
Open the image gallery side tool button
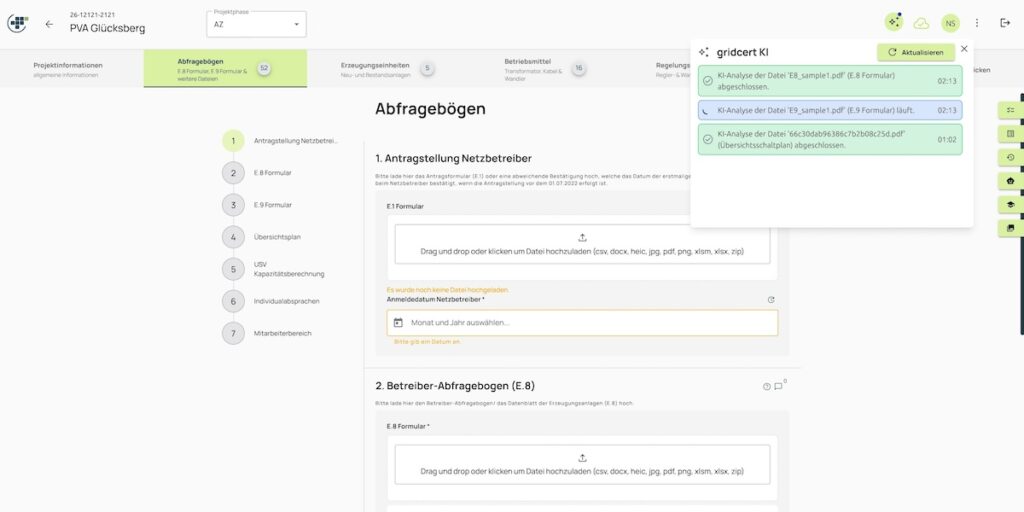point(1011,228)
